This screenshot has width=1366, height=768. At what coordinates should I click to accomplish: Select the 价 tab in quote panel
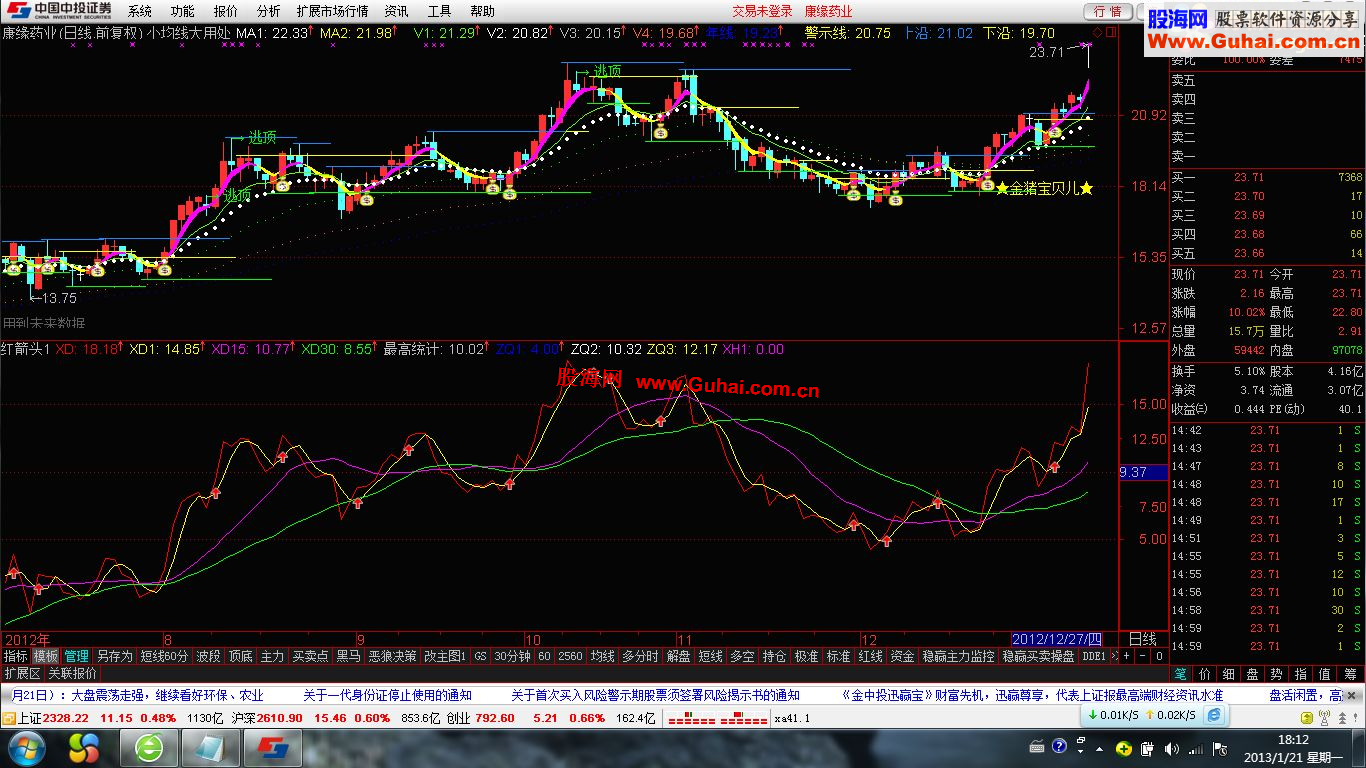click(1205, 674)
